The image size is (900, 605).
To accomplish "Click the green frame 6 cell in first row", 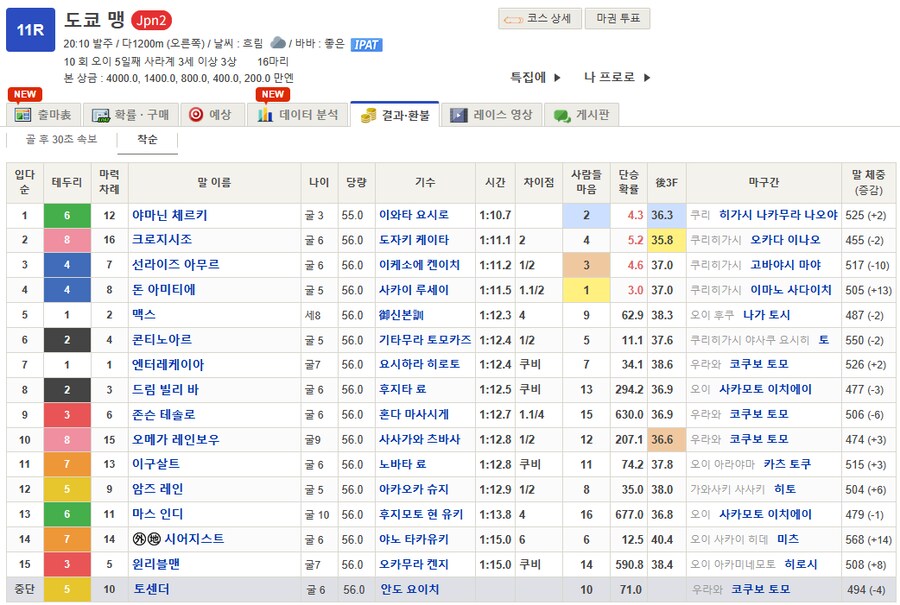I will [67, 215].
